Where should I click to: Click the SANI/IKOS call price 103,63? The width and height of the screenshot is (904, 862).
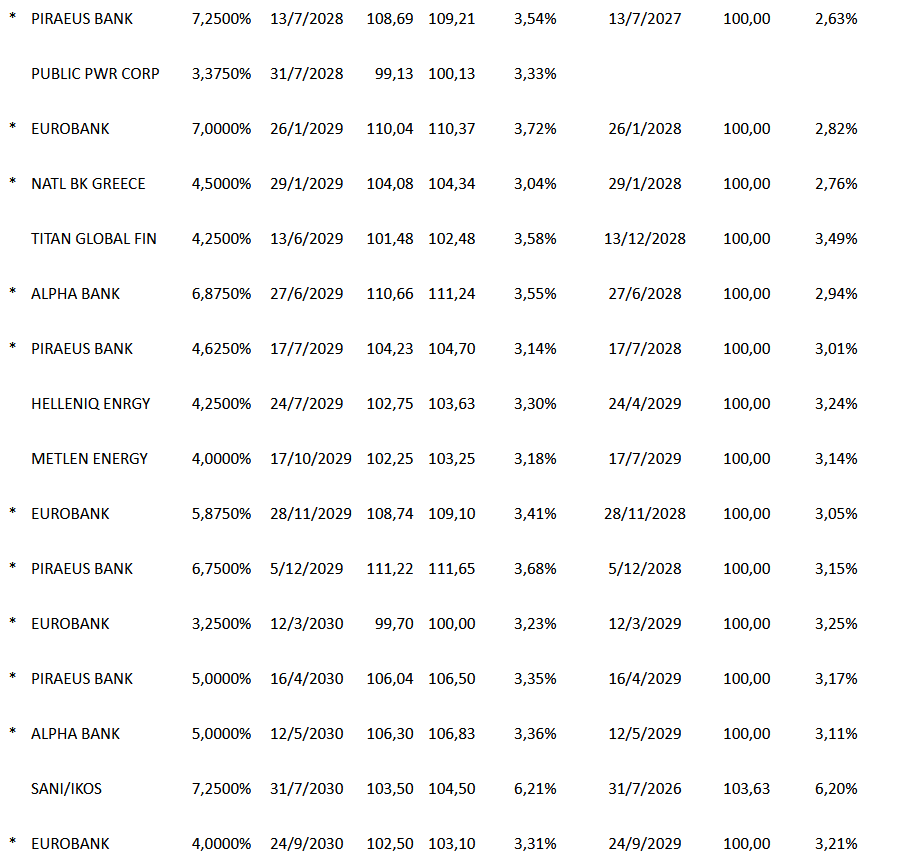[747, 789]
